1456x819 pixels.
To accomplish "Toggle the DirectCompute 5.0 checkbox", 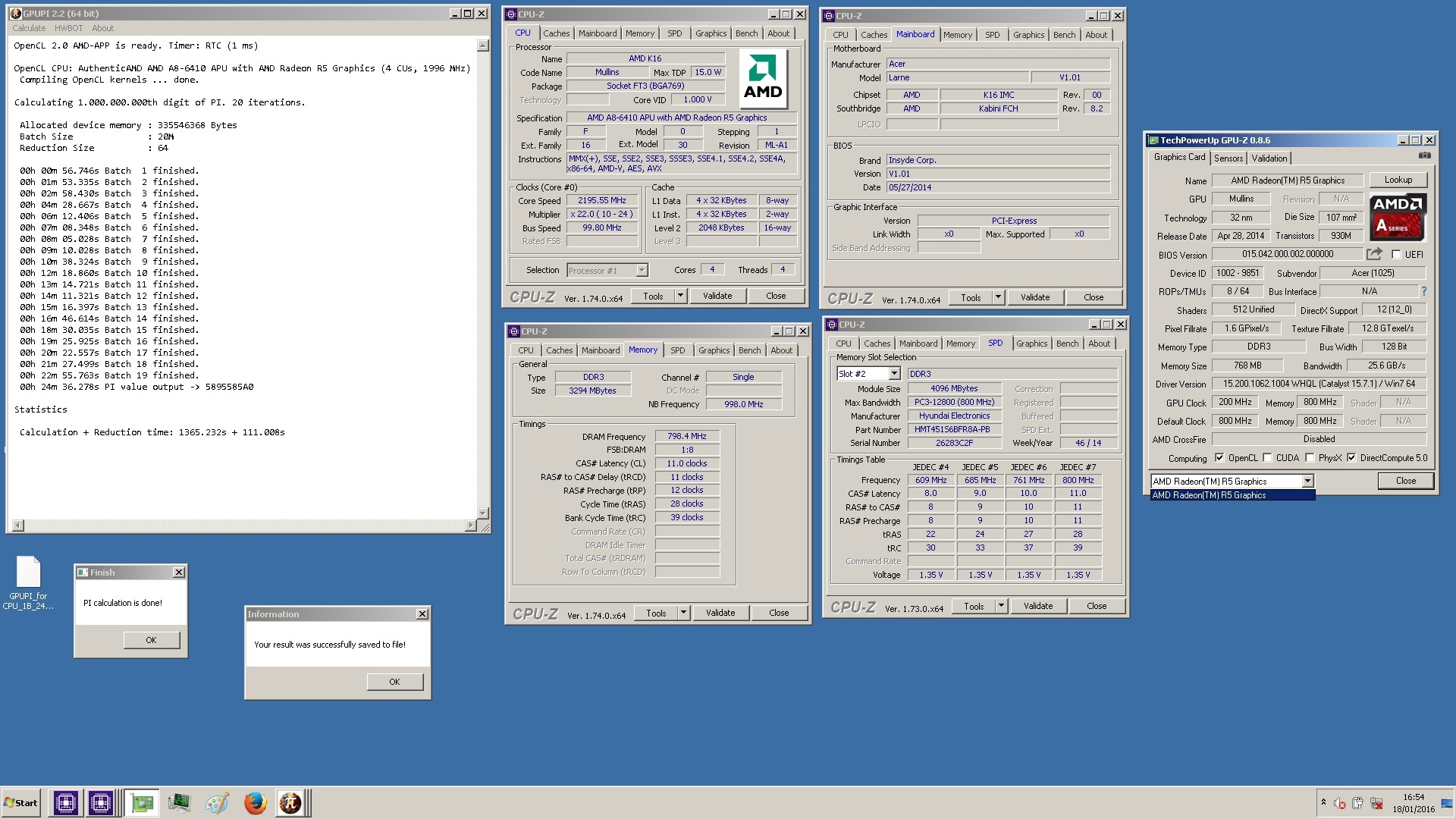I will 1351,458.
